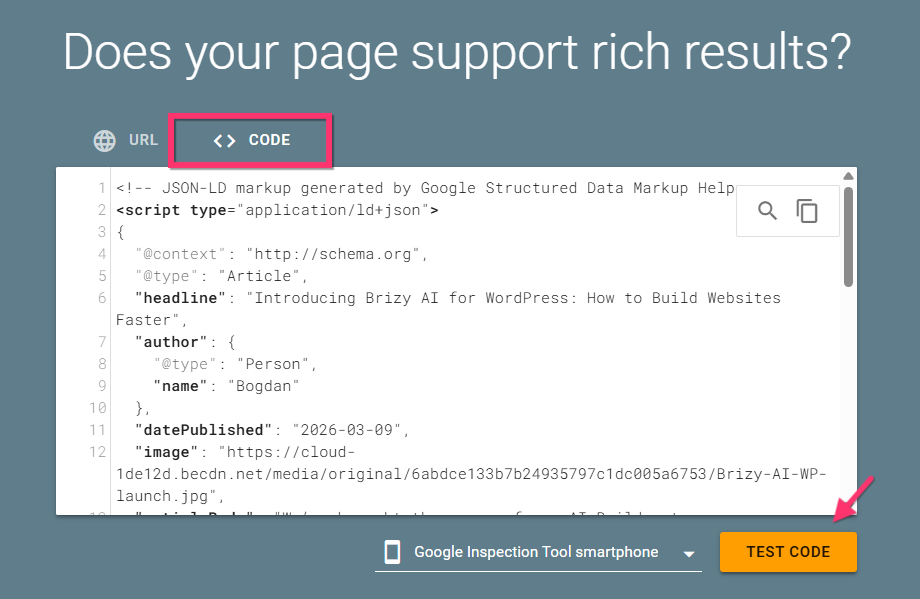Click the "Person" type value
Screen dimensions: 920x599
point(273,364)
